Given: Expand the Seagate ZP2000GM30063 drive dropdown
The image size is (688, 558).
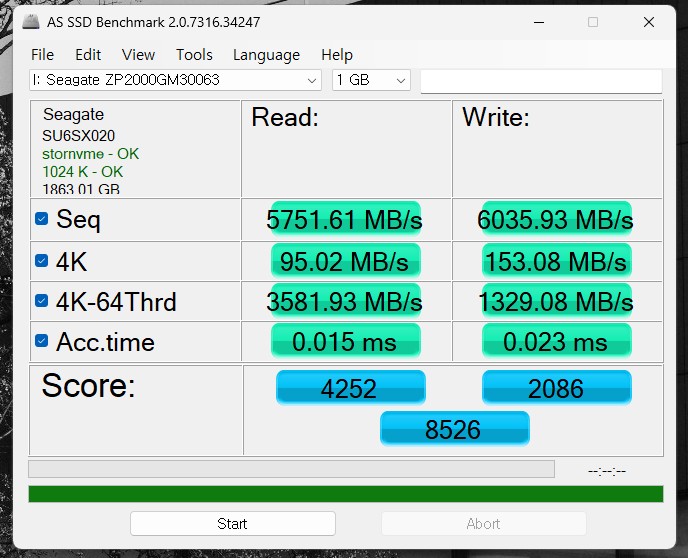Looking at the screenshot, I should pyautogui.click(x=176, y=80).
